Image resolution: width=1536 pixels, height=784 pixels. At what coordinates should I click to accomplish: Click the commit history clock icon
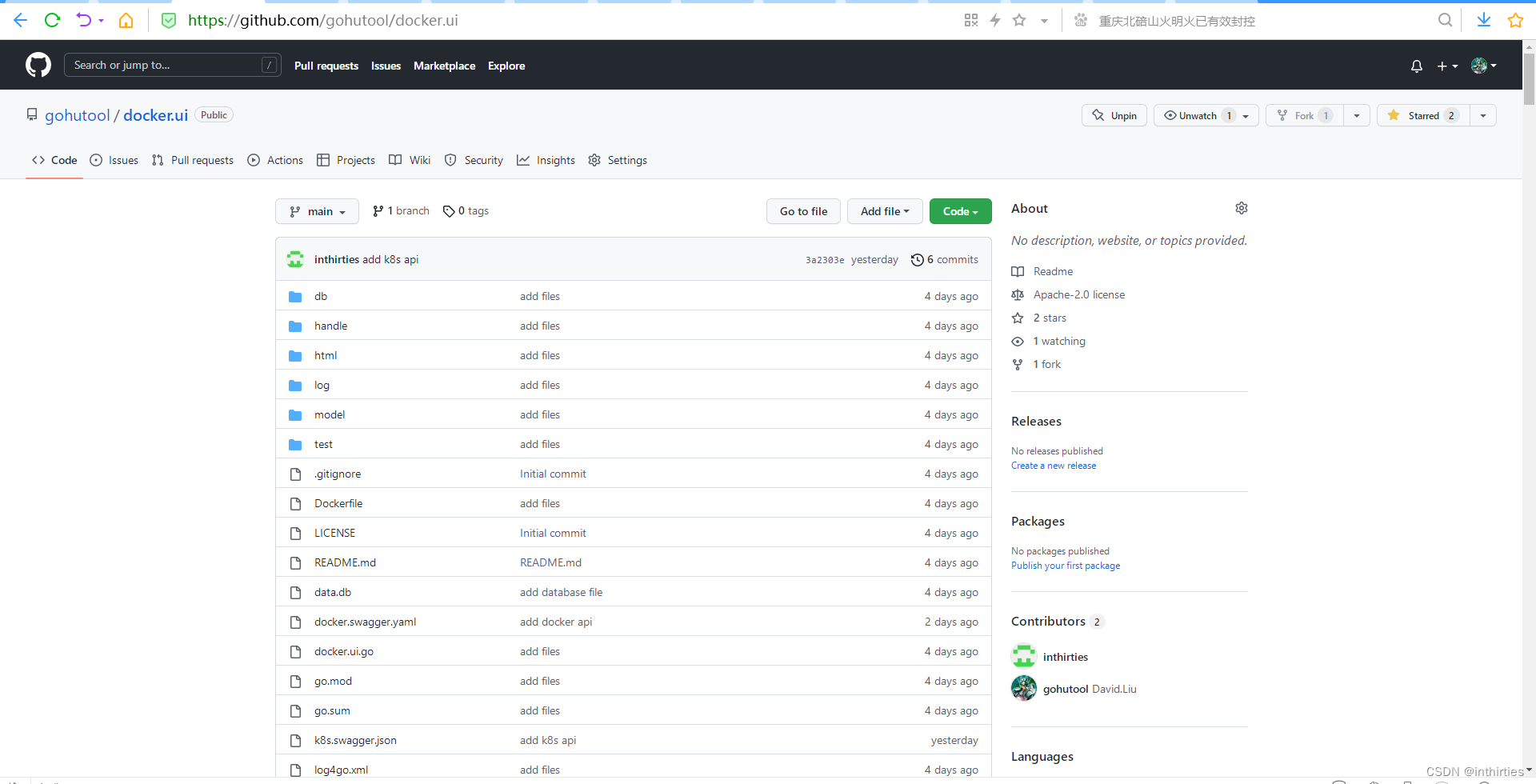click(918, 259)
